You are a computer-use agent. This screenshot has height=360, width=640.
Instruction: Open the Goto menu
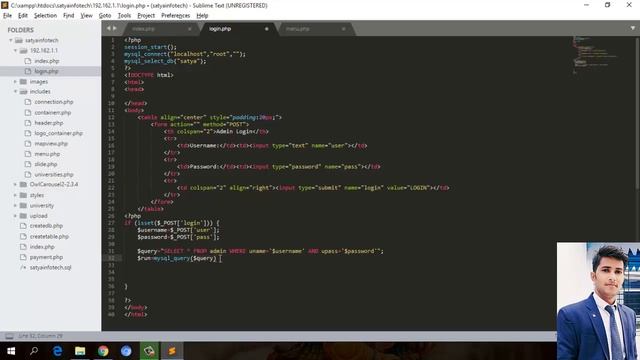point(105,16)
